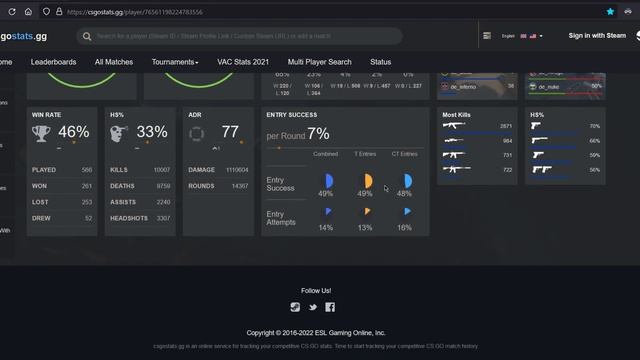
Task: Sign in with Steam
Action: point(597,36)
